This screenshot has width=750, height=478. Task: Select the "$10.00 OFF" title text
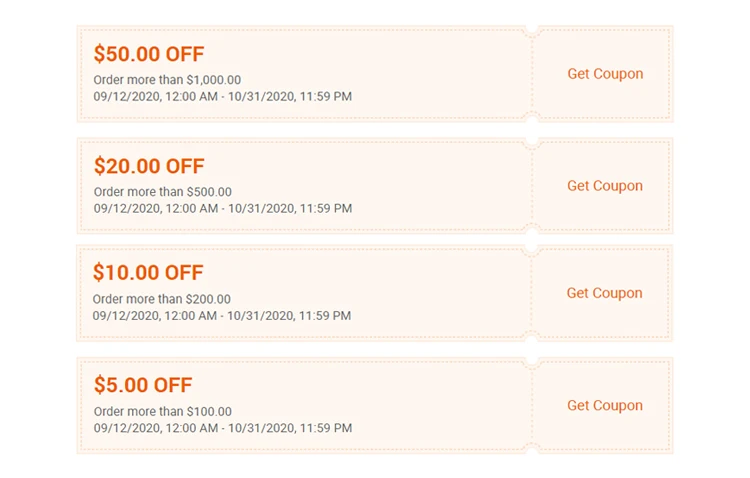148,272
